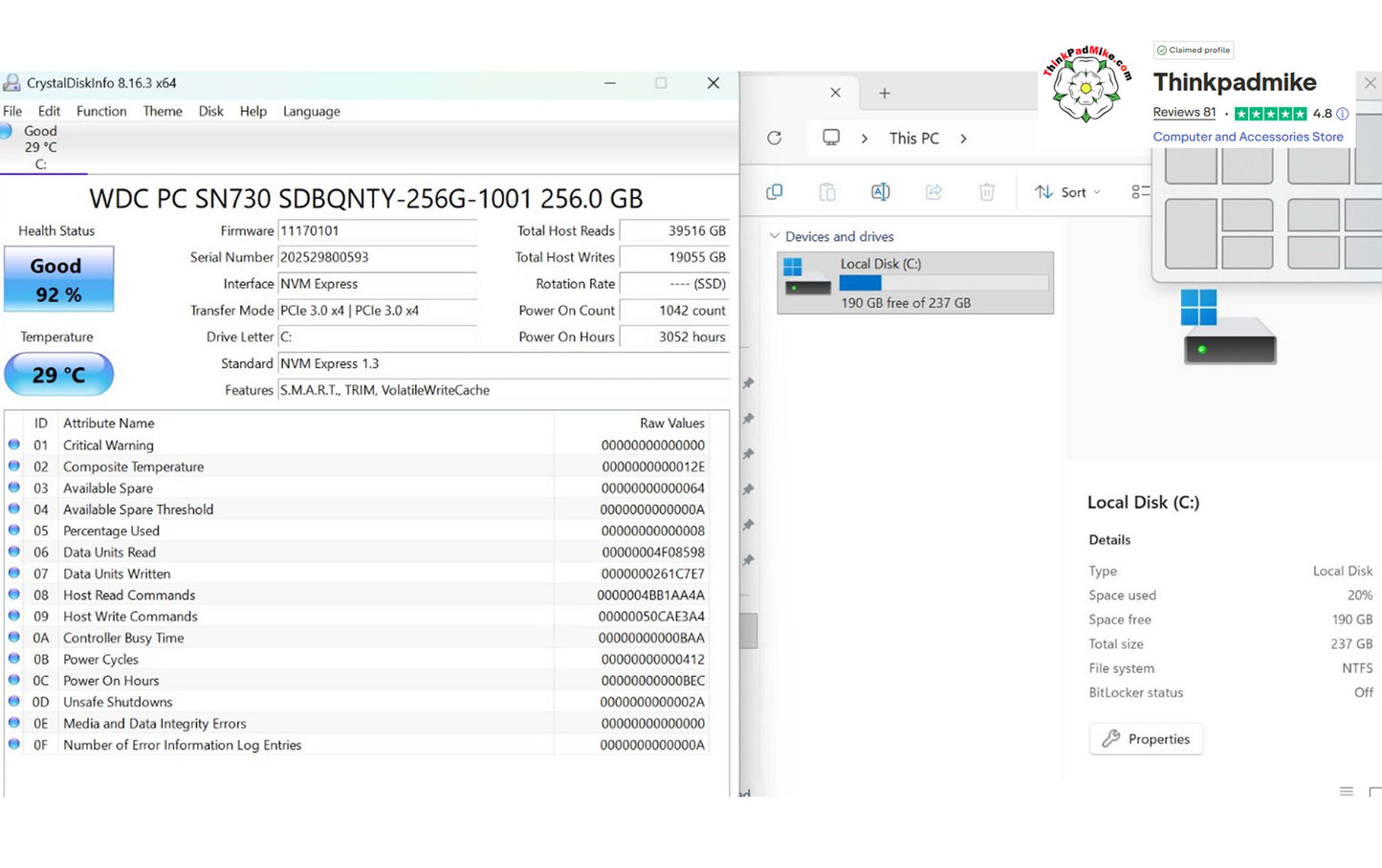Open the Computer and Accessories Store link

coord(1248,137)
